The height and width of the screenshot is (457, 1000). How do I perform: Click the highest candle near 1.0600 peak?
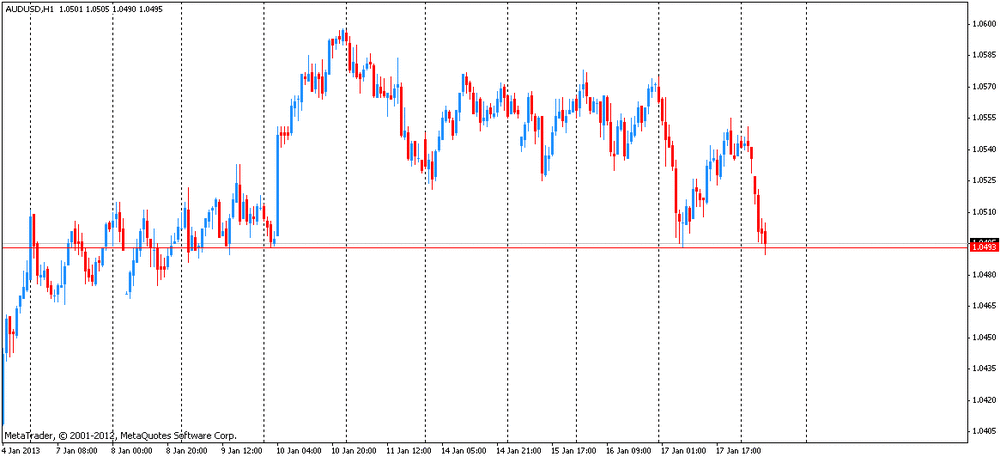[342, 36]
